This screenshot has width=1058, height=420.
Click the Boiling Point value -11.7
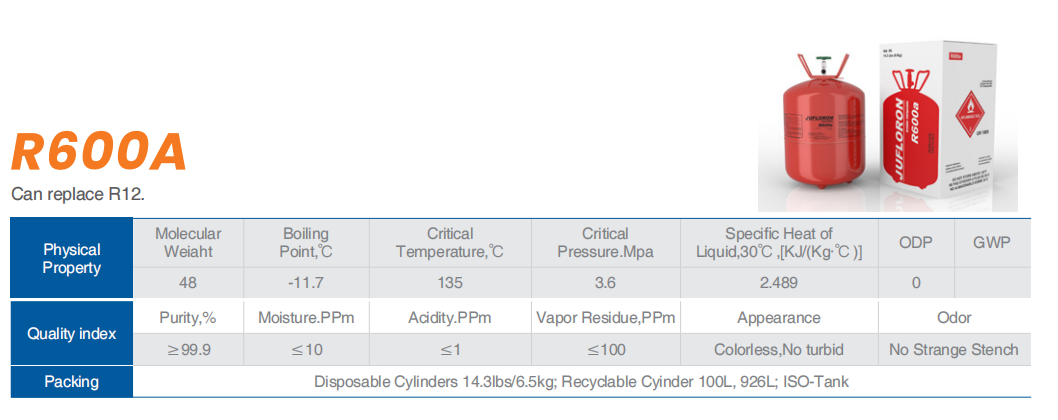pos(305,282)
